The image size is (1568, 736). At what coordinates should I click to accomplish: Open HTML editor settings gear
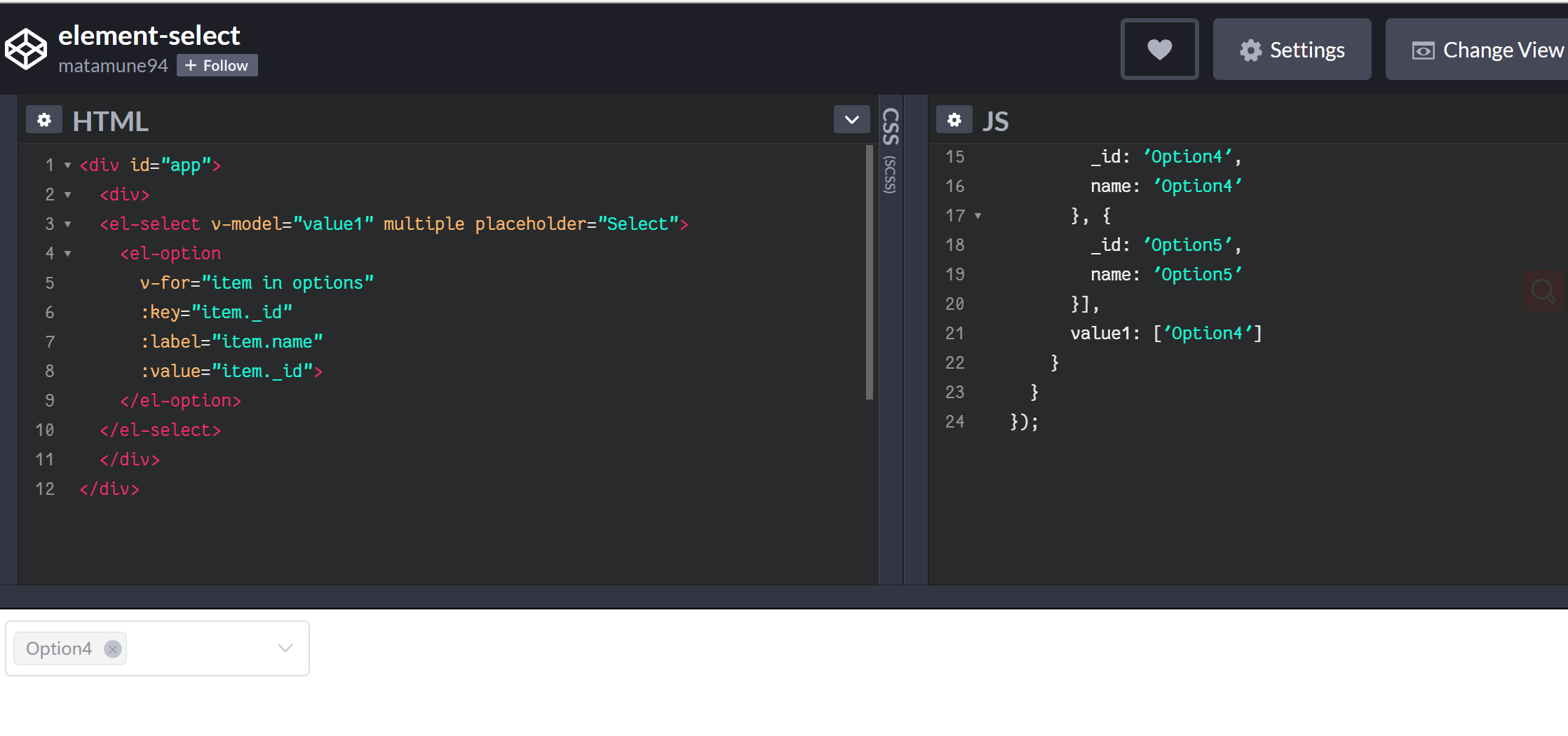44,120
